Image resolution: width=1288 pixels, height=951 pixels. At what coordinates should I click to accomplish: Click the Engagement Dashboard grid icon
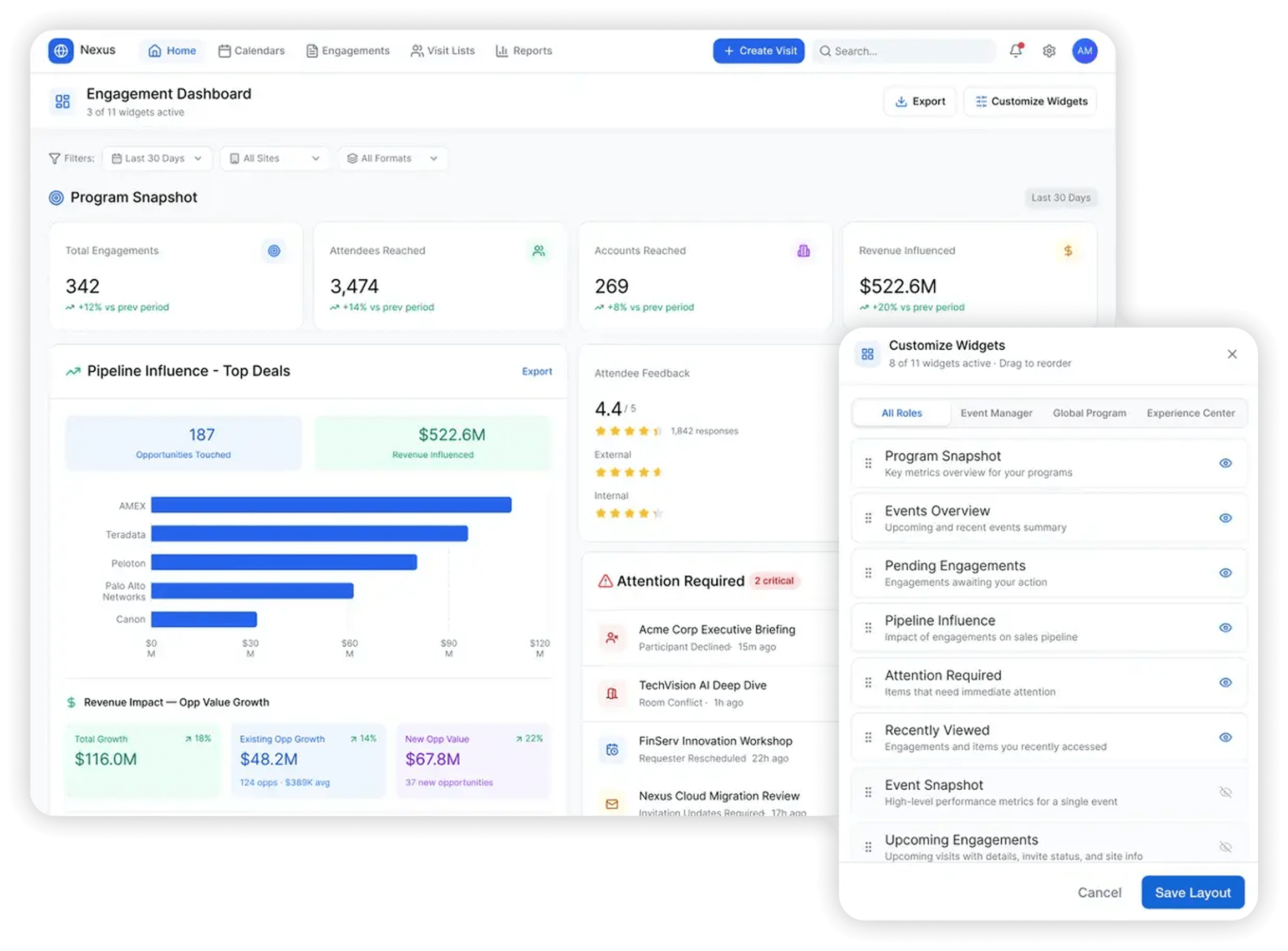tap(63, 101)
